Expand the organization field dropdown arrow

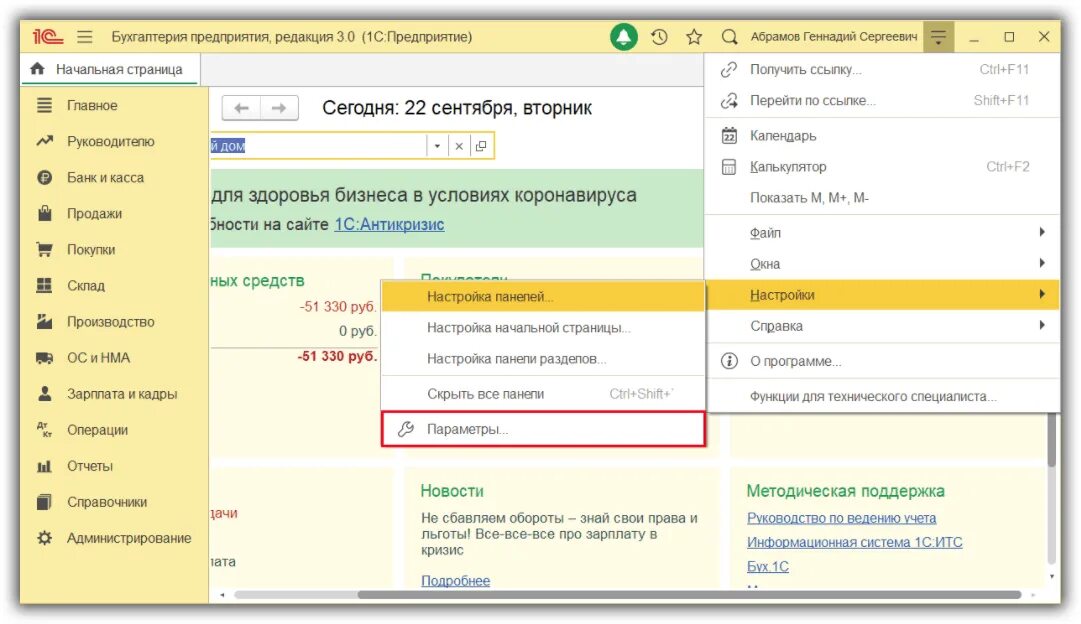tap(437, 146)
